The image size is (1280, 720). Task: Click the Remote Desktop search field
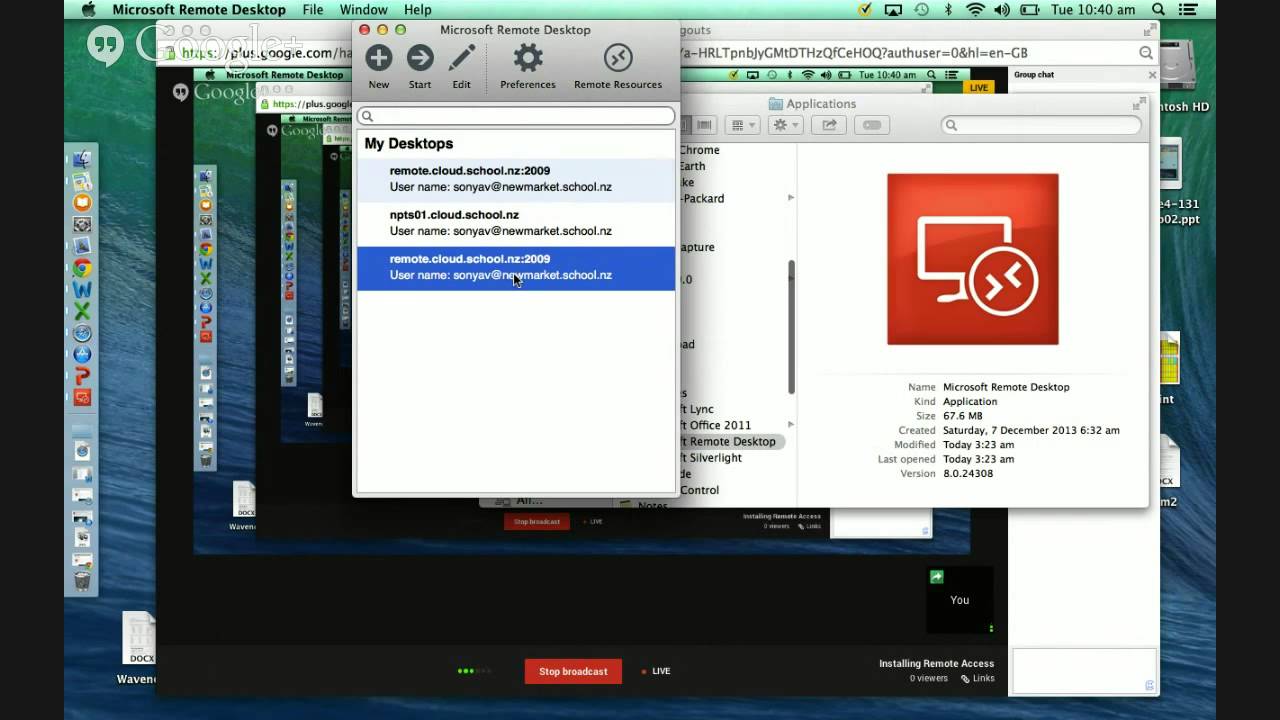tap(516, 116)
